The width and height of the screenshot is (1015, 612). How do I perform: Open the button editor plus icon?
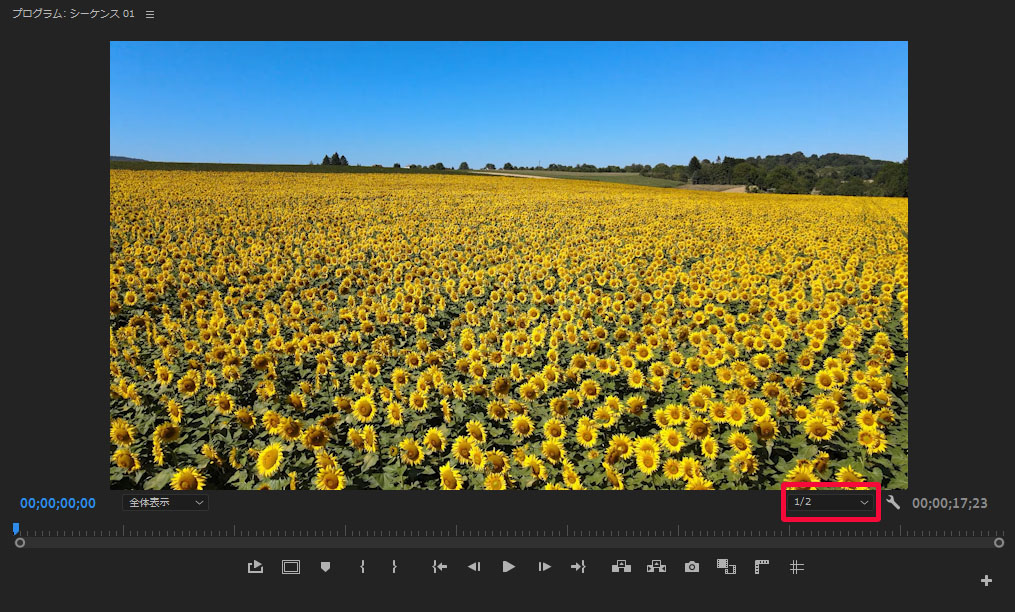(986, 581)
